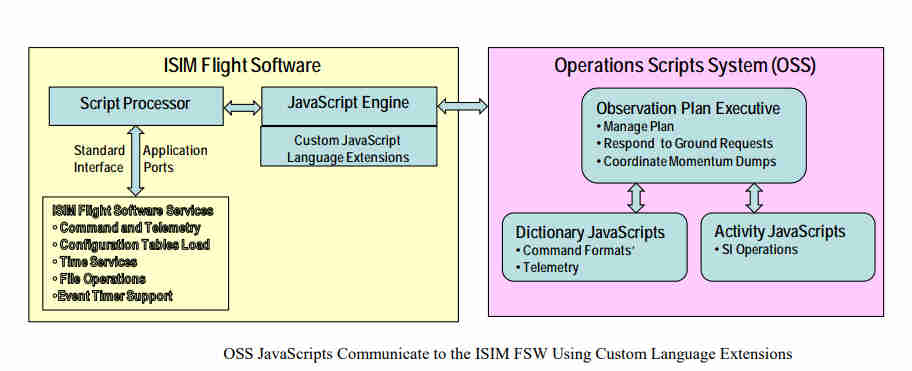
Task: Click the ISIM Flight Software title
Action: click(242, 65)
